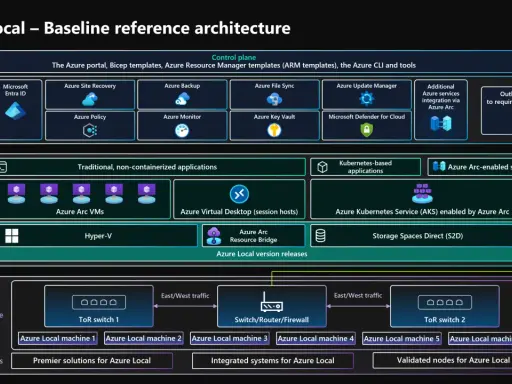
Task: Click the Azure Update Manager gear icon
Action: tap(367, 99)
